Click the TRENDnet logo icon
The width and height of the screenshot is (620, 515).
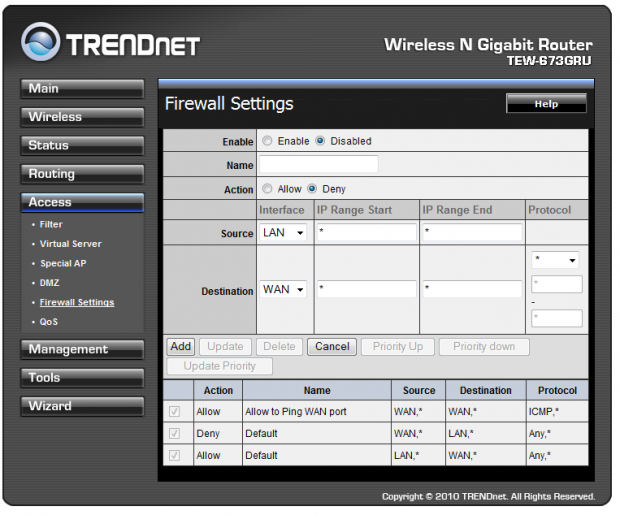click(x=40, y=42)
